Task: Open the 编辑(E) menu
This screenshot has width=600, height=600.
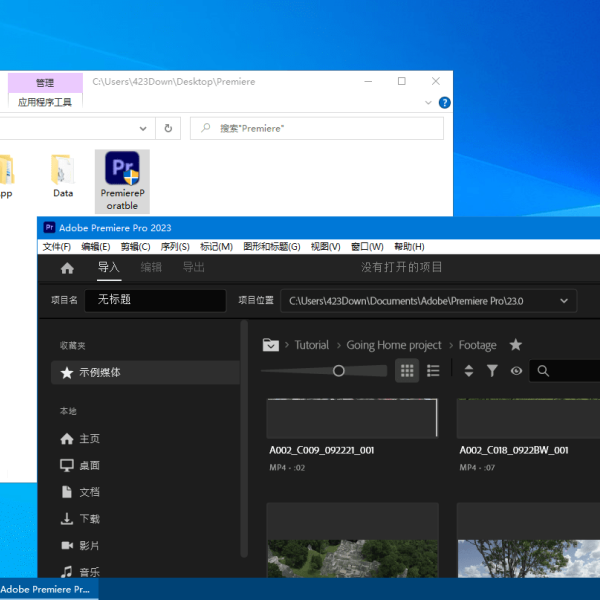Action: coord(96,246)
